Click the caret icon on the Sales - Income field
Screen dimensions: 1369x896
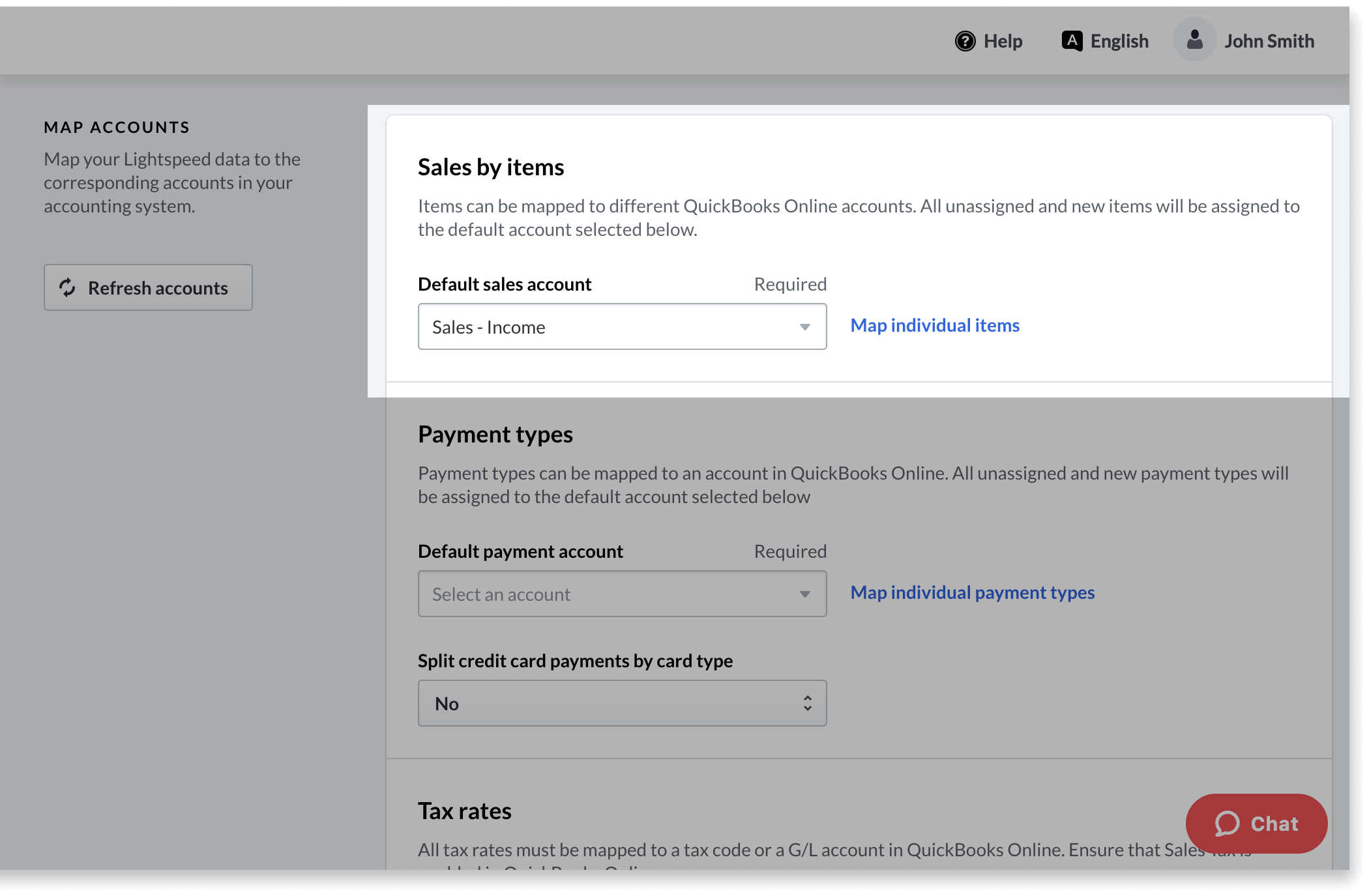805,326
